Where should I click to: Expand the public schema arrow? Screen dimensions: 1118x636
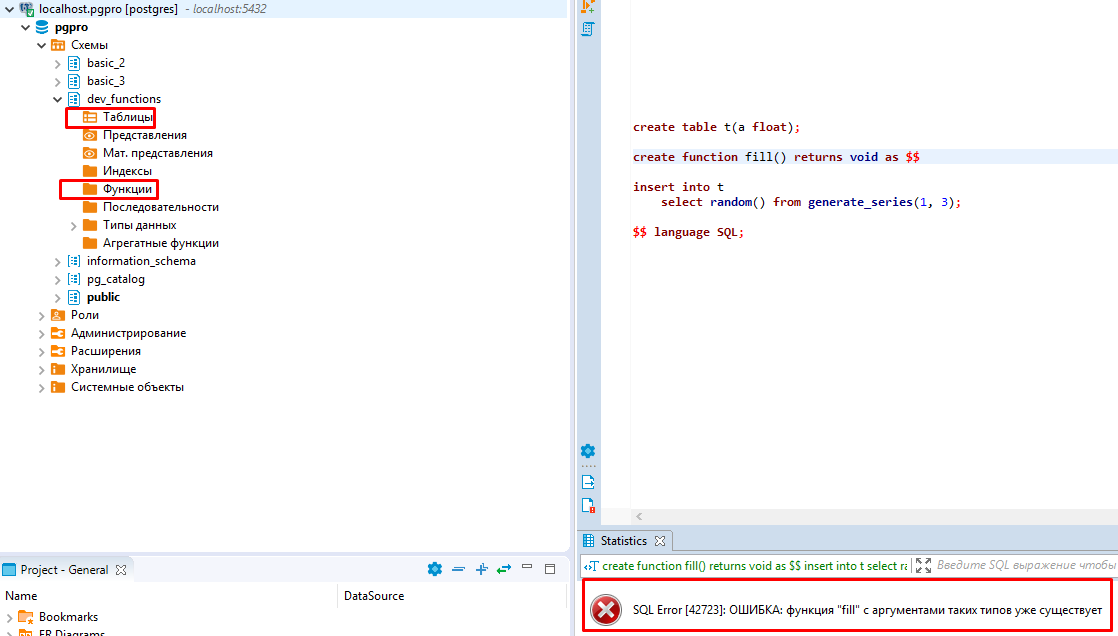click(x=58, y=297)
